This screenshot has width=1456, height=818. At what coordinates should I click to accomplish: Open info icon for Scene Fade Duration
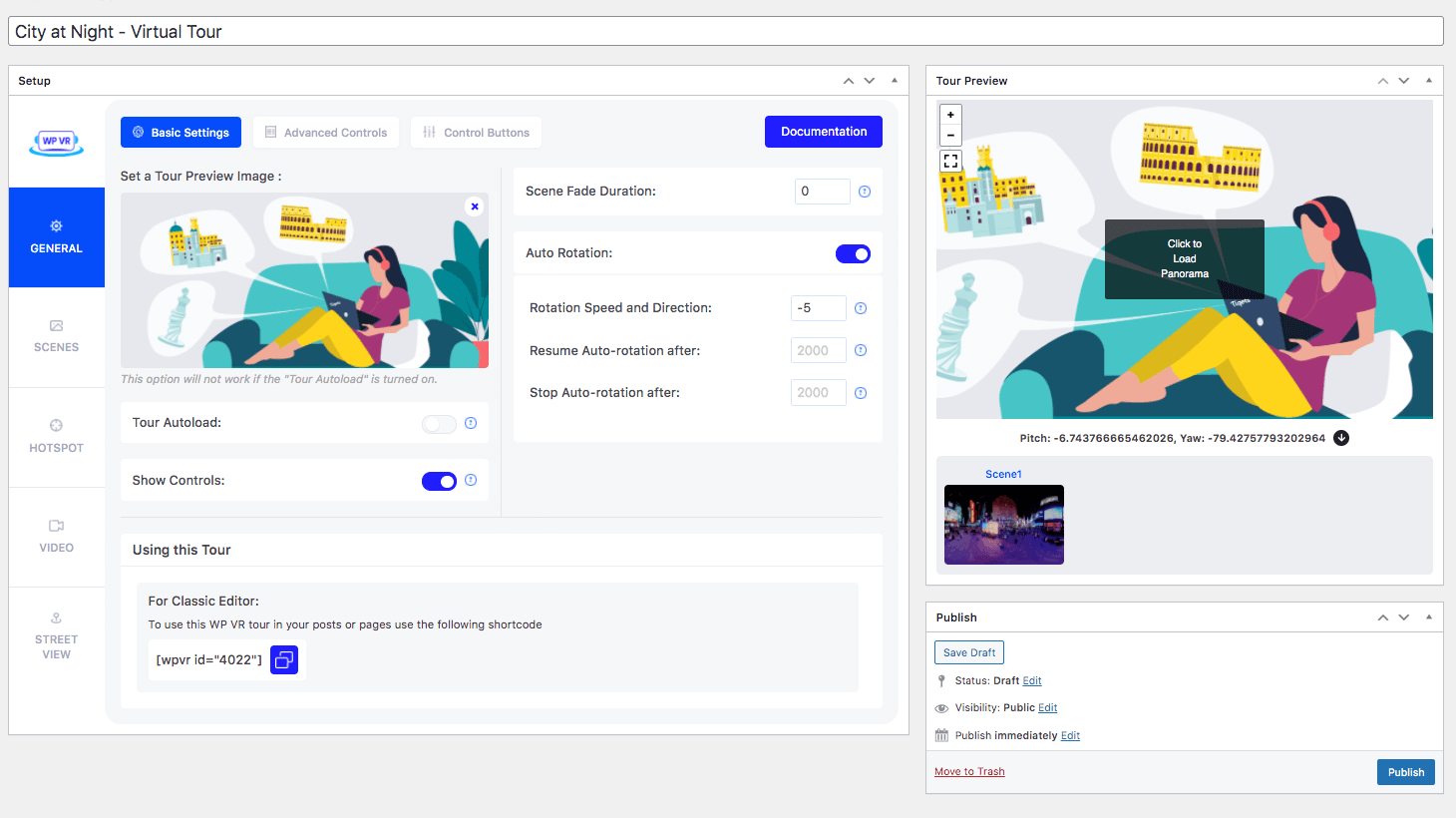pos(865,192)
